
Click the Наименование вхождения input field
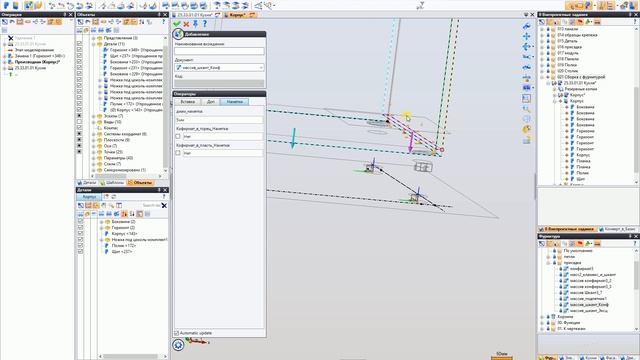coord(219,51)
